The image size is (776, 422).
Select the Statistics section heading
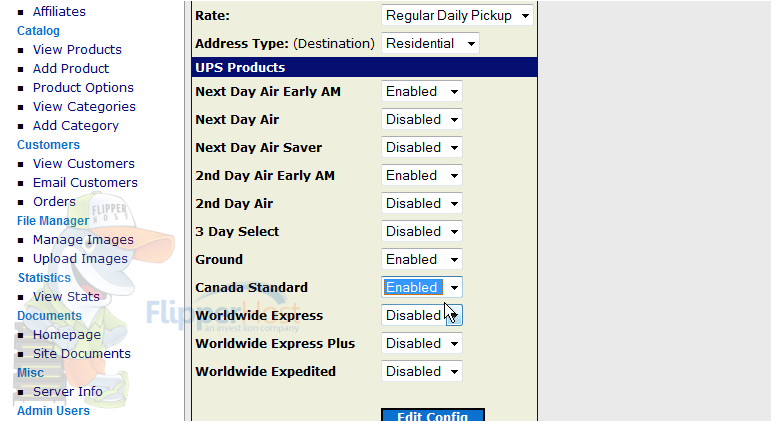pyautogui.click(x=45, y=278)
